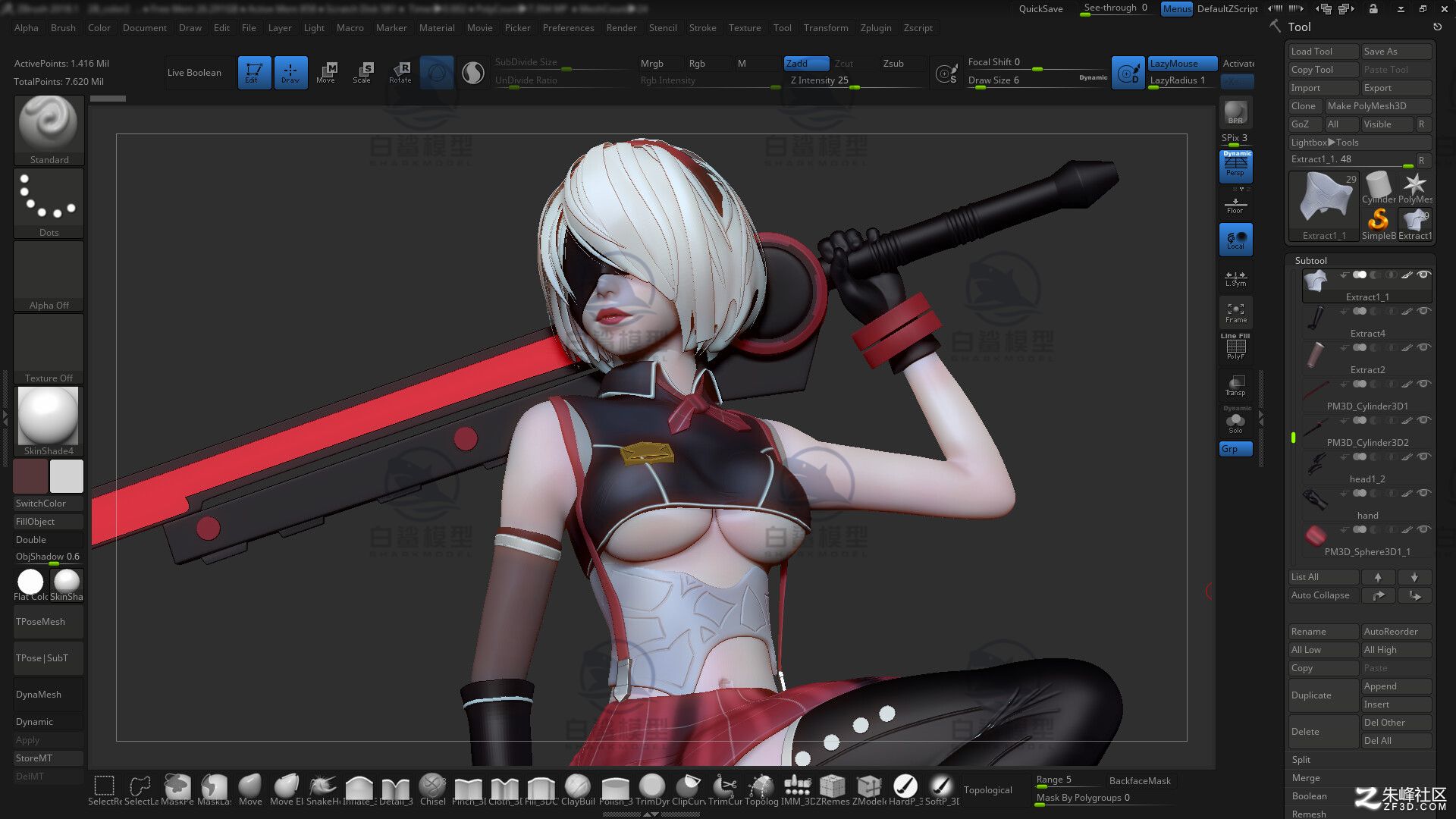Toggle Local symmetry icon

point(1236,239)
